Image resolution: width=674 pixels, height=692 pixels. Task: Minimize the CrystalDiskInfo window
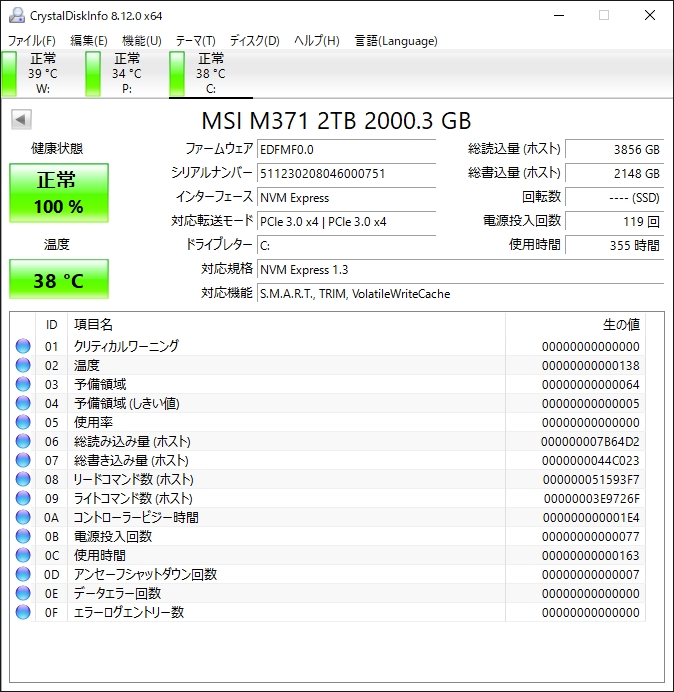(559, 15)
